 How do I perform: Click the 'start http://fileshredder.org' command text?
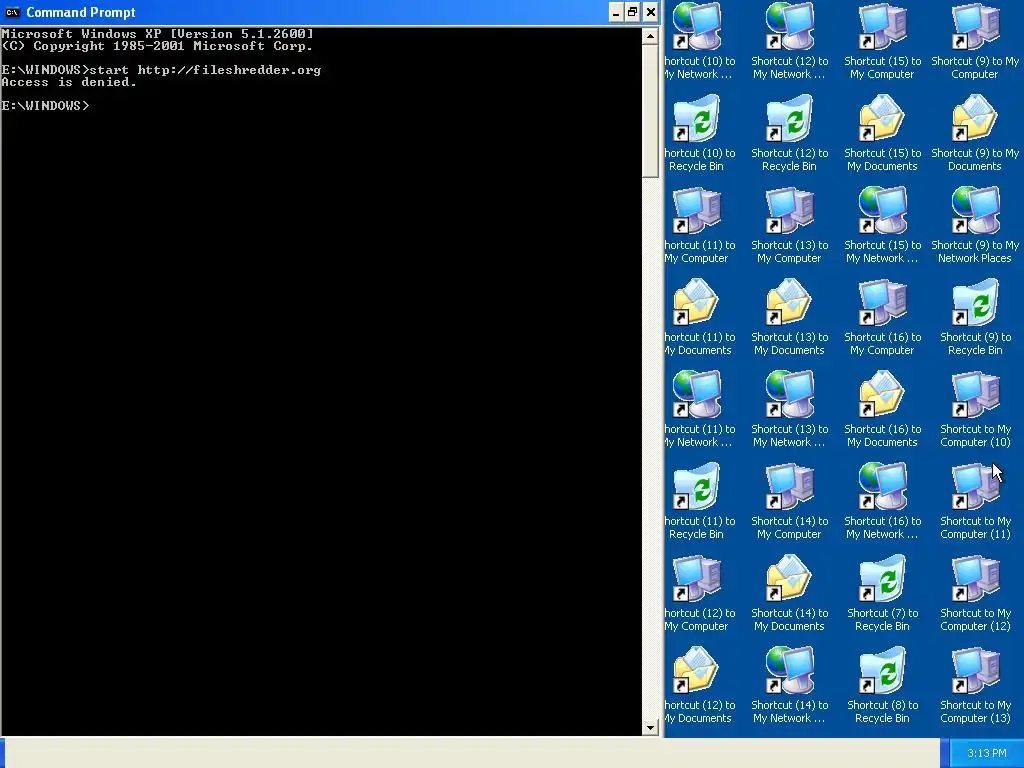pyautogui.click(x=205, y=70)
